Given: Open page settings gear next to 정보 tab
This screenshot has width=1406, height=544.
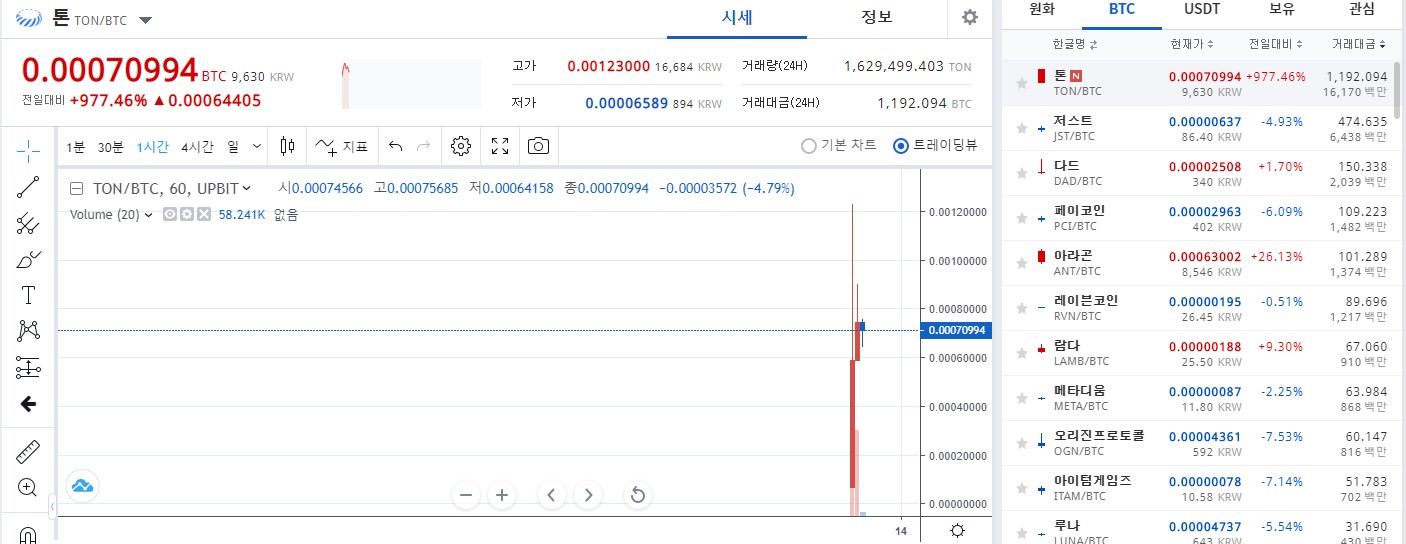Looking at the screenshot, I should pyautogui.click(x=969, y=17).
